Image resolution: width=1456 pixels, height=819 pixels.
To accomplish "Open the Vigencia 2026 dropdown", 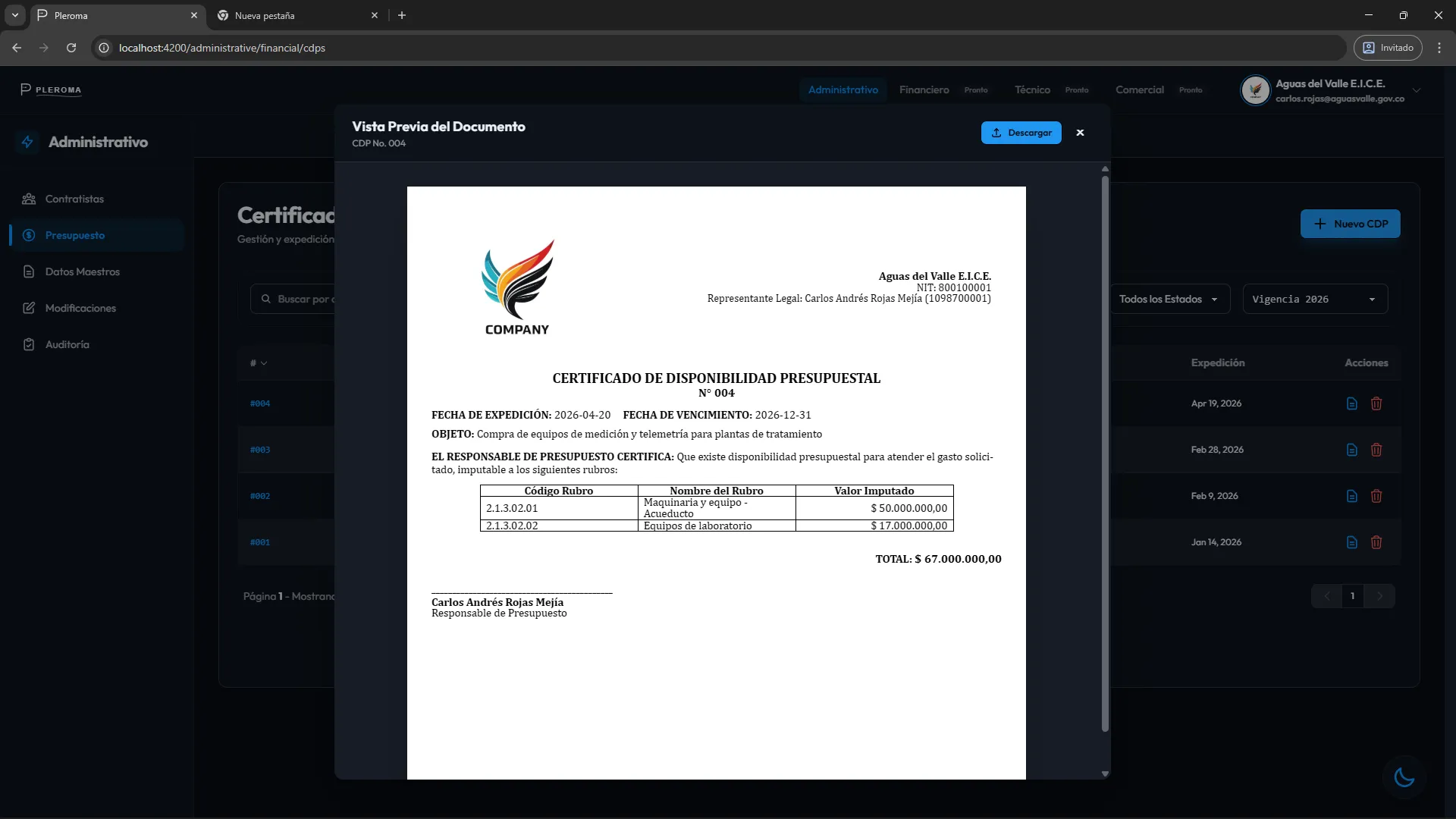I will pos(1314,299).
